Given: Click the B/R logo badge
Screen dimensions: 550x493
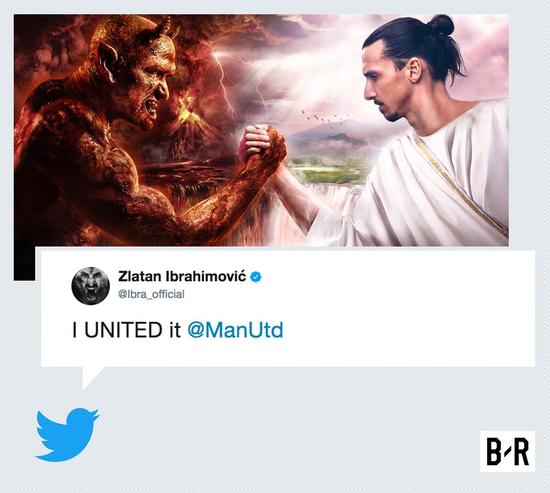Looking at the screenshot, I should (508, 451).
